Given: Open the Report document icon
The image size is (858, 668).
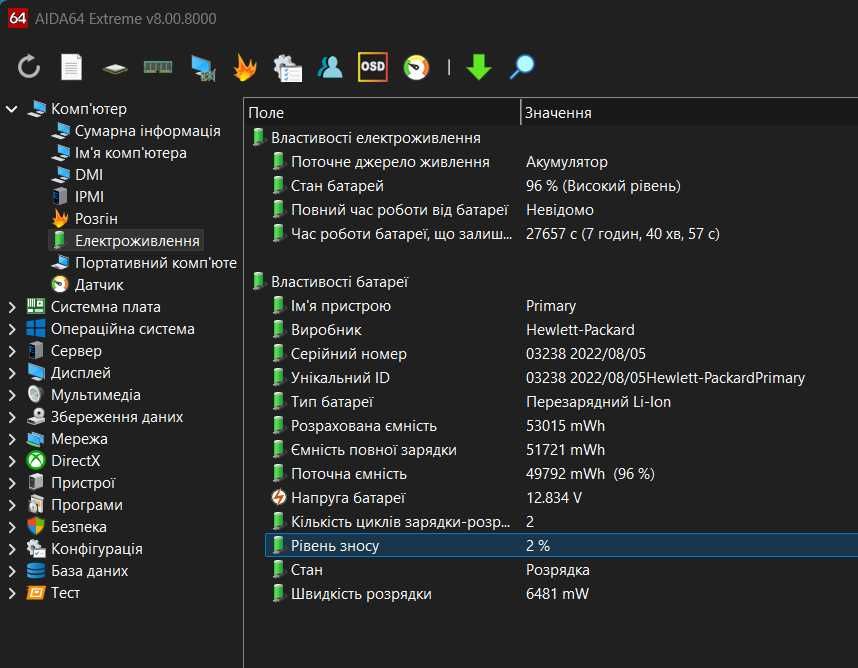Looking at the screenshot, I should point(72,67).
